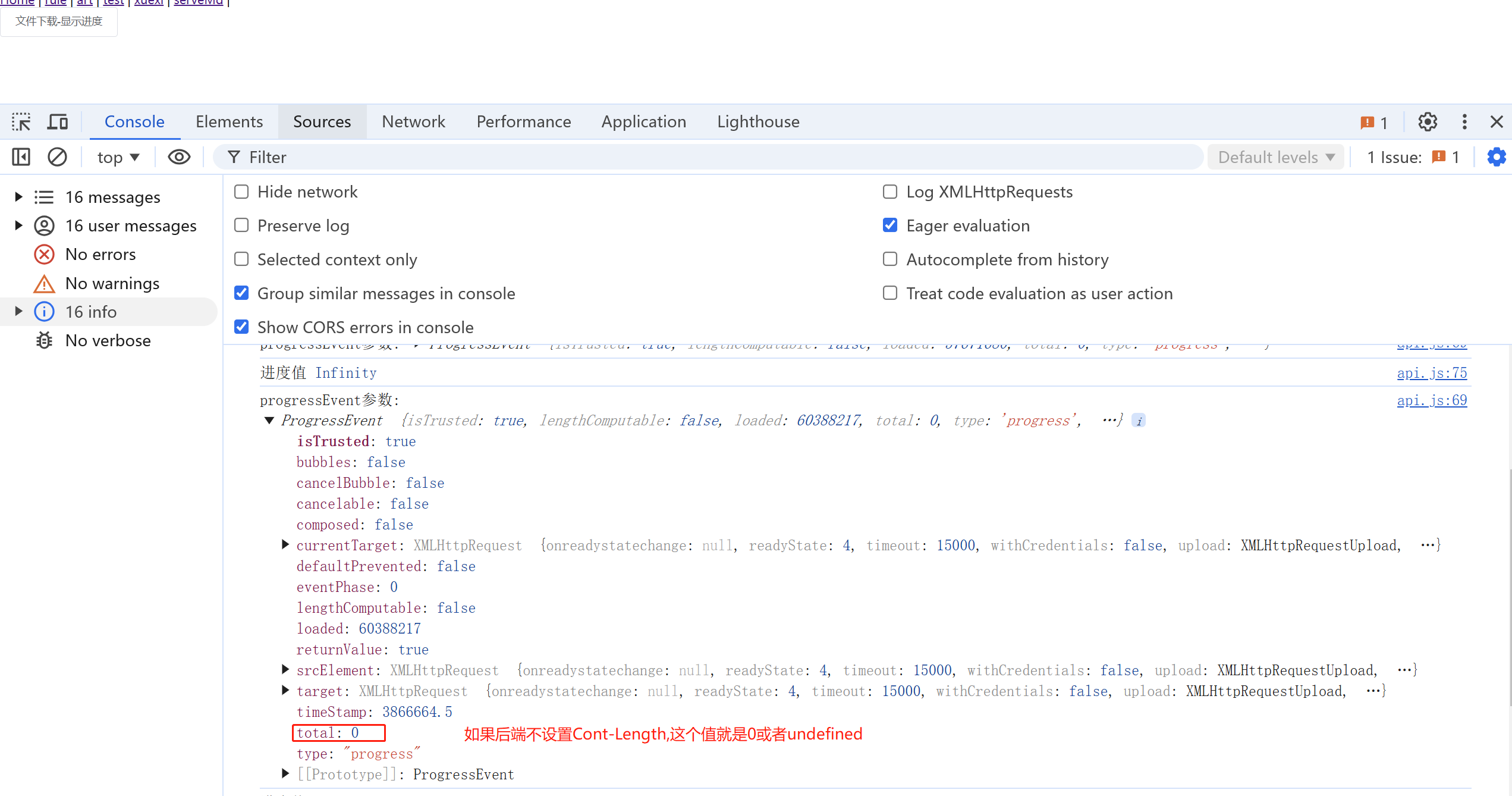Create live expression with eye icon
The width and height of the screenshot is (1512, 796).
[x=179, y=157]
